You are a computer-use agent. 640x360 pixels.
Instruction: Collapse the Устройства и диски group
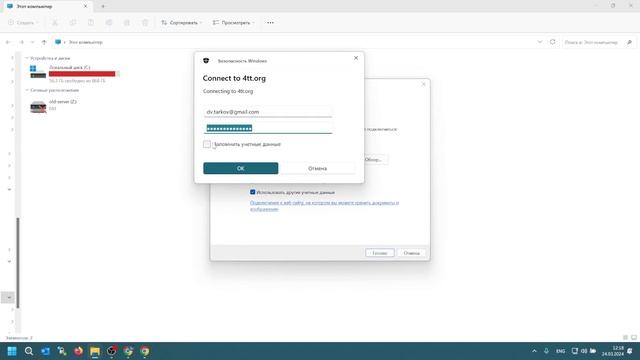pyautogui.click(x=27, y=58)
